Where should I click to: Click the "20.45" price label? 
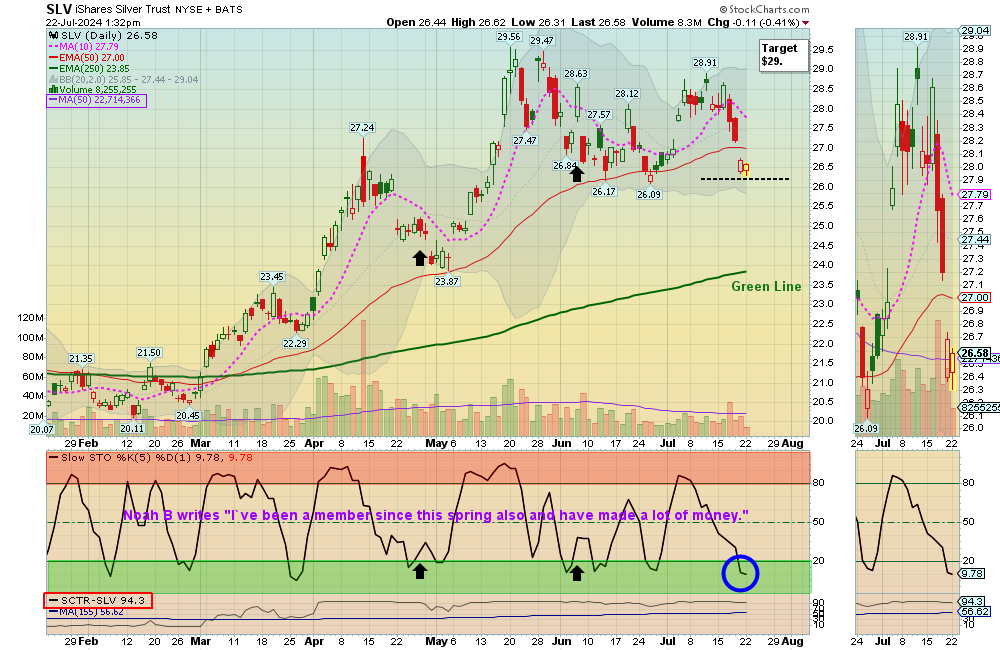pos(188,416)
